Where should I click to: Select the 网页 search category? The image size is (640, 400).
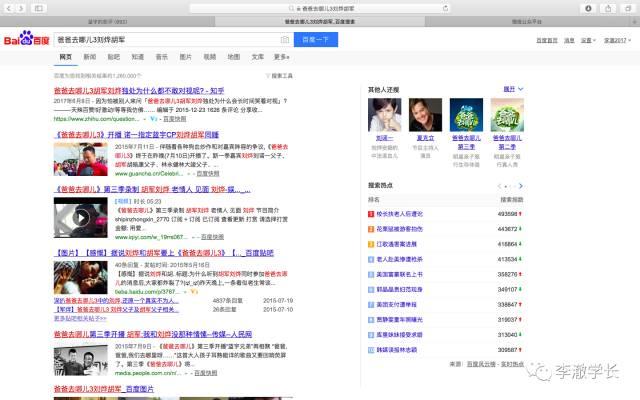pyautogui.click(x=66, y=57)
